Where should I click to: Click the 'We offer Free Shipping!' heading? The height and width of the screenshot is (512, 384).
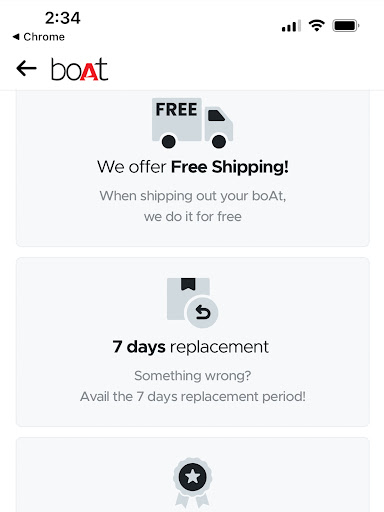pyautogui.click(x=193, y=167)
